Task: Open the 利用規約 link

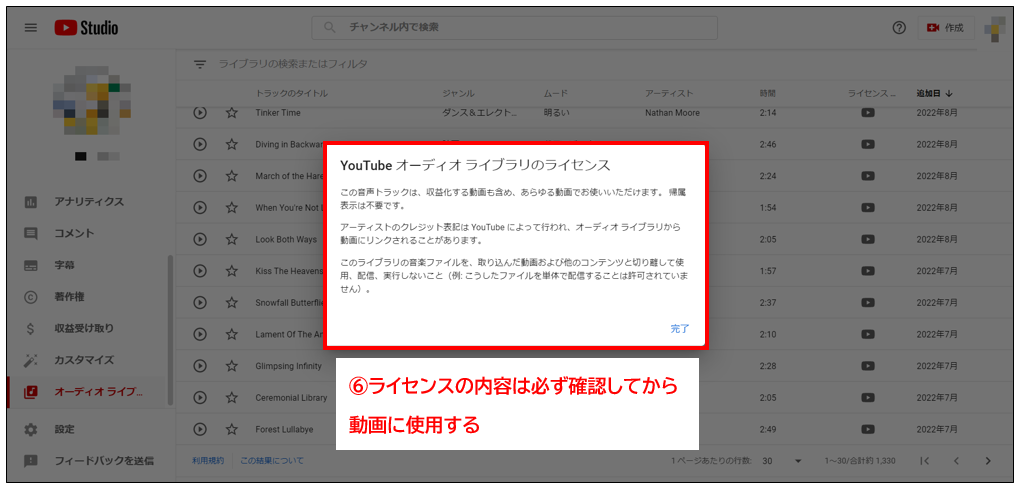Action: [208, 460]
